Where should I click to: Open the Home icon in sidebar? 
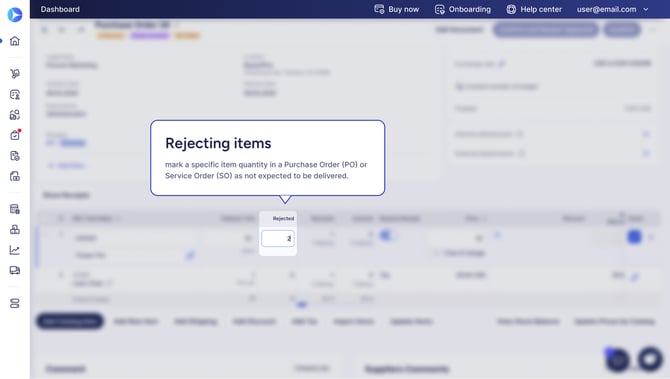point(15,41)
